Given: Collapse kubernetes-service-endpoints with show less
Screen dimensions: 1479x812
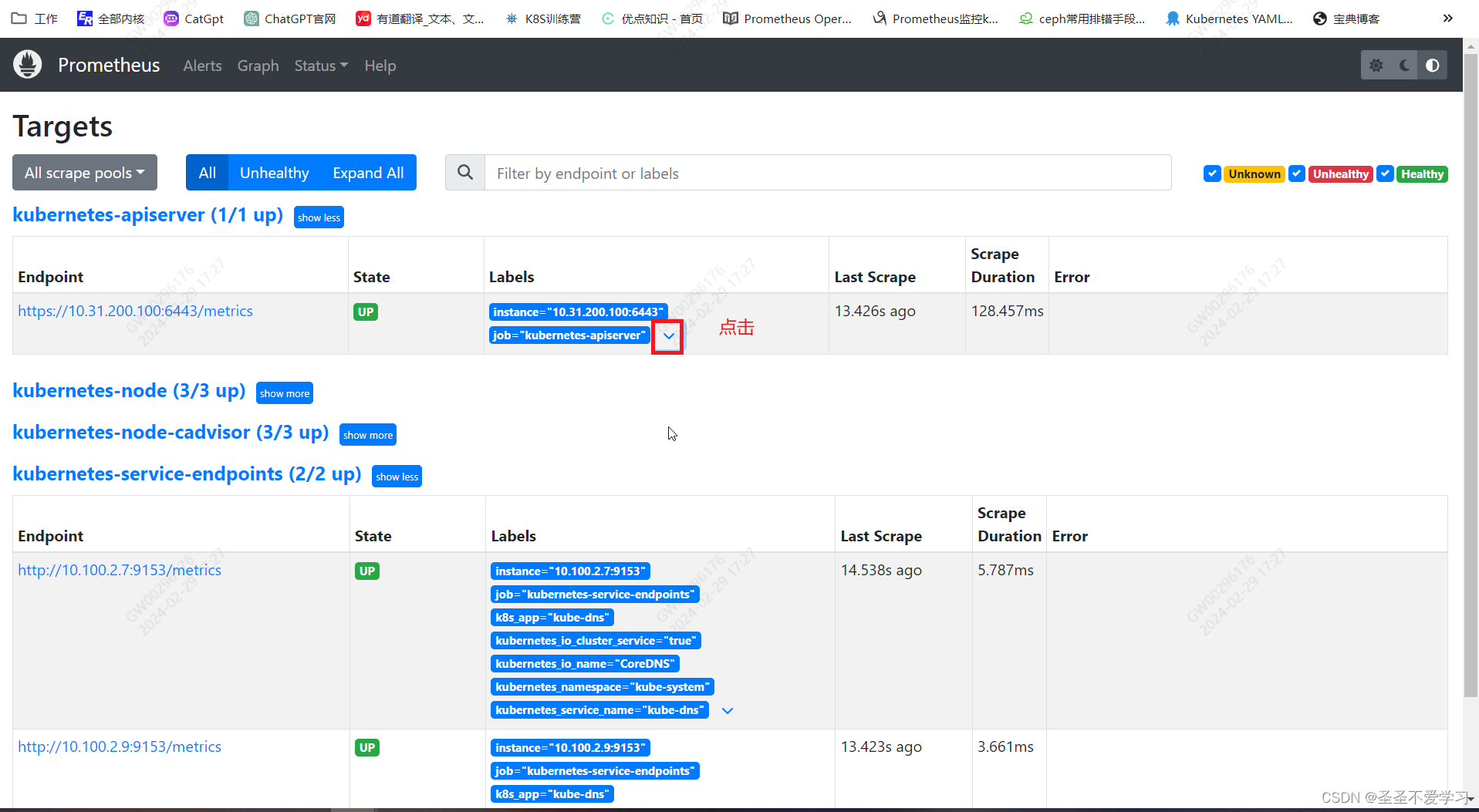Looking at the screenshot, I should click(397, 477).
